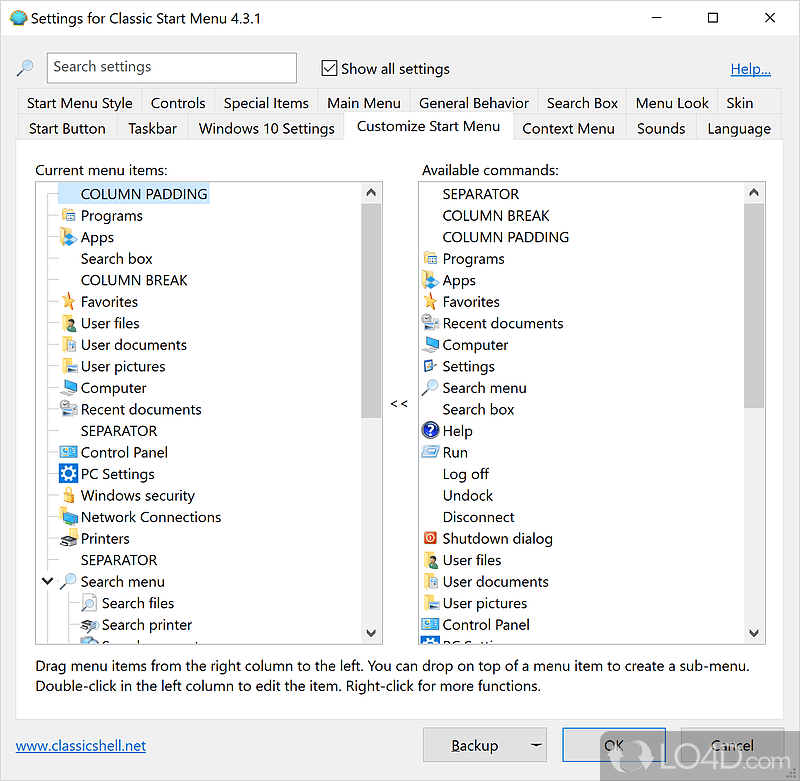Select Search box in Available commands

click(x=478, y=409)
